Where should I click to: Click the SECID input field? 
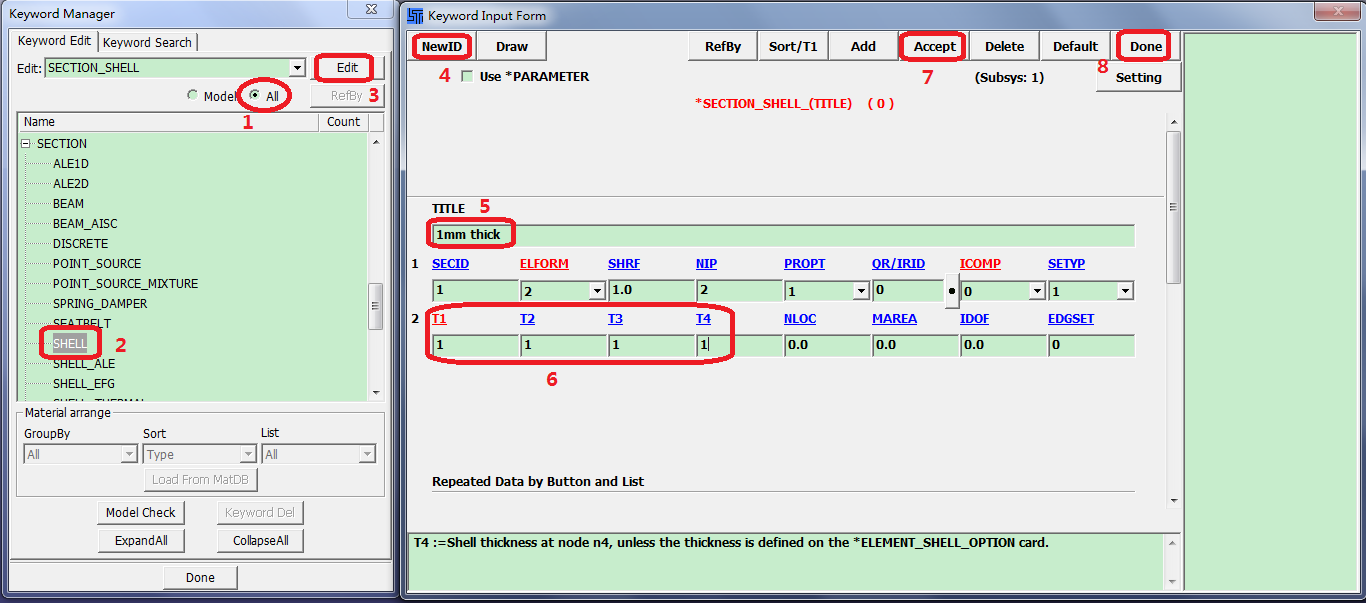coord(474,291)
